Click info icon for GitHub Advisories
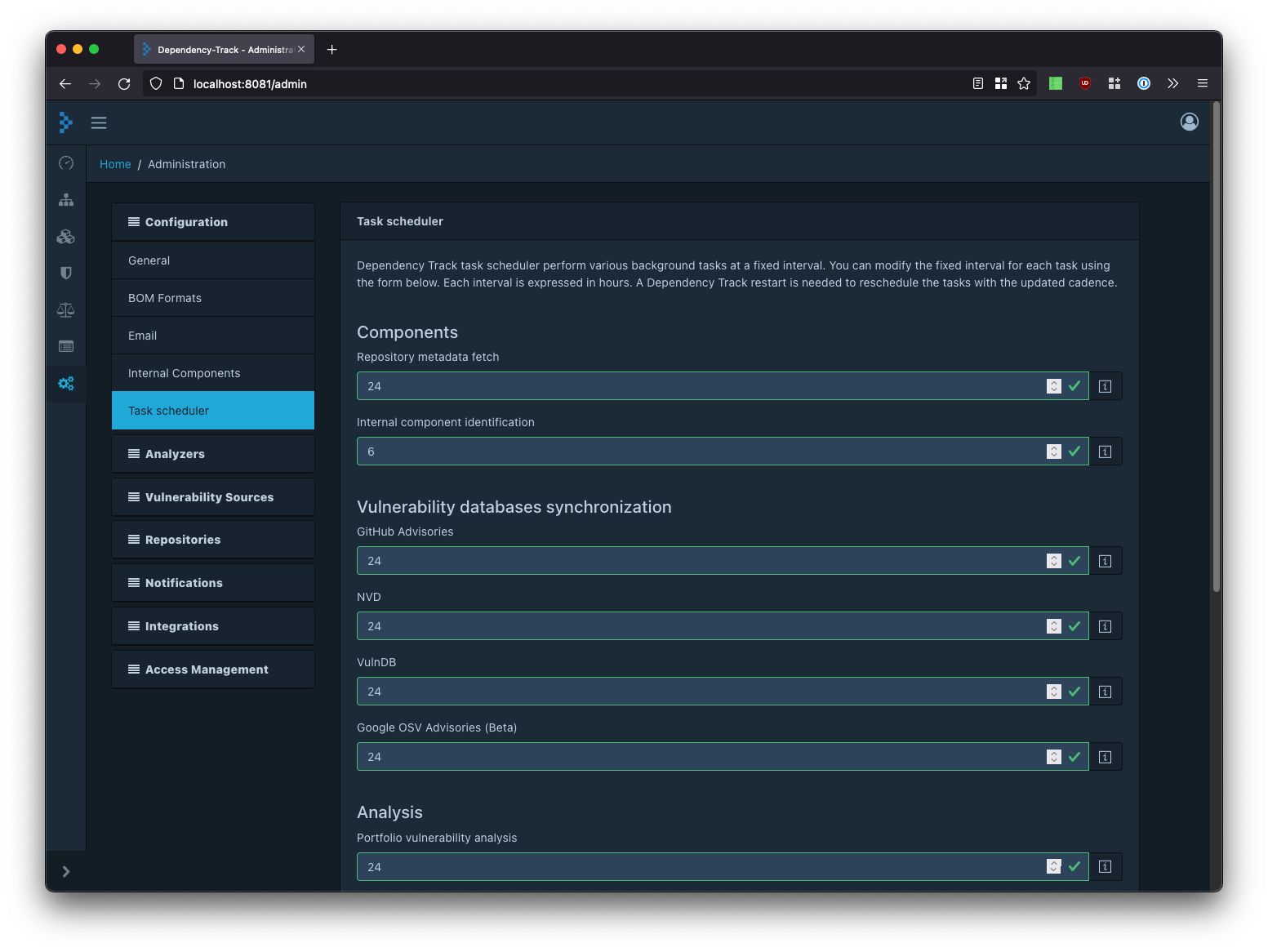The image size is (1268, 952). pos(1106,561)
